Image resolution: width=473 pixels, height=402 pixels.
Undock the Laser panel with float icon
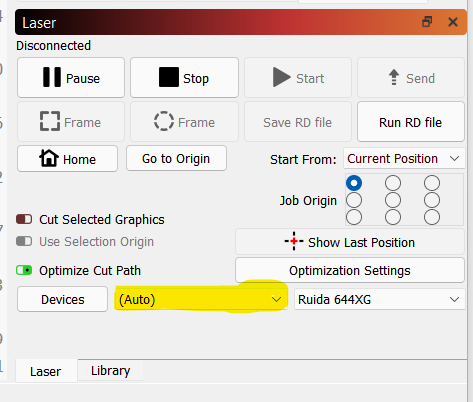pyautogui.click(x=427, y=22)
